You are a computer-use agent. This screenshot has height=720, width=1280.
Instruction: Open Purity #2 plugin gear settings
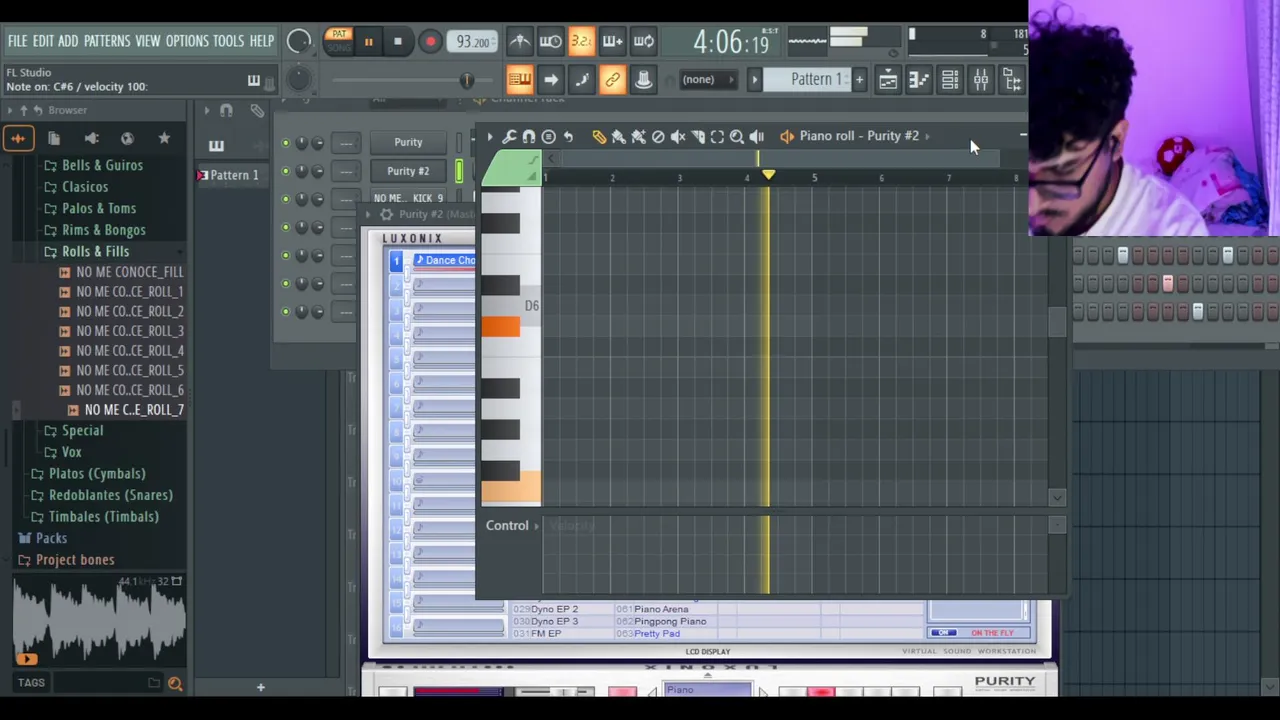pyautogui.click(x=386, y=215)
